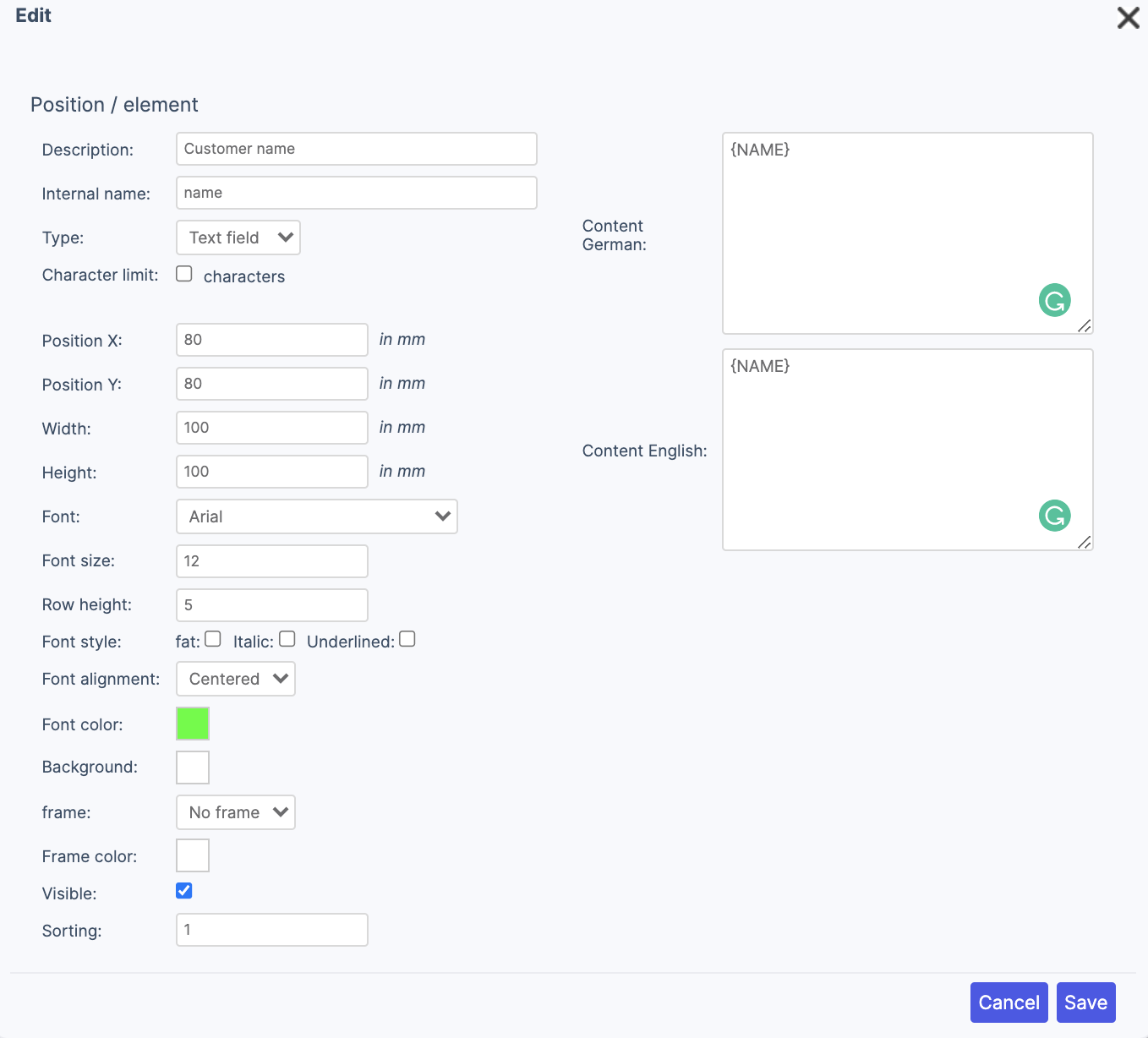This screenshot has width=1148, height=1038.
Task: Close the Edit dialog with X
Action: pyautogui.click(x=1128, y=18)
